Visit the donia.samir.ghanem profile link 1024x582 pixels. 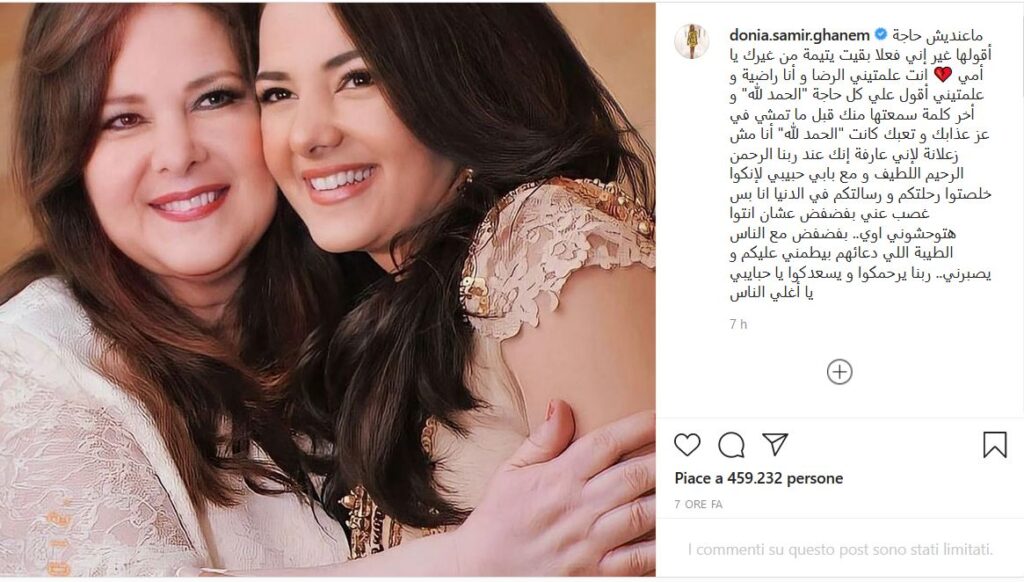coord(799,35)
